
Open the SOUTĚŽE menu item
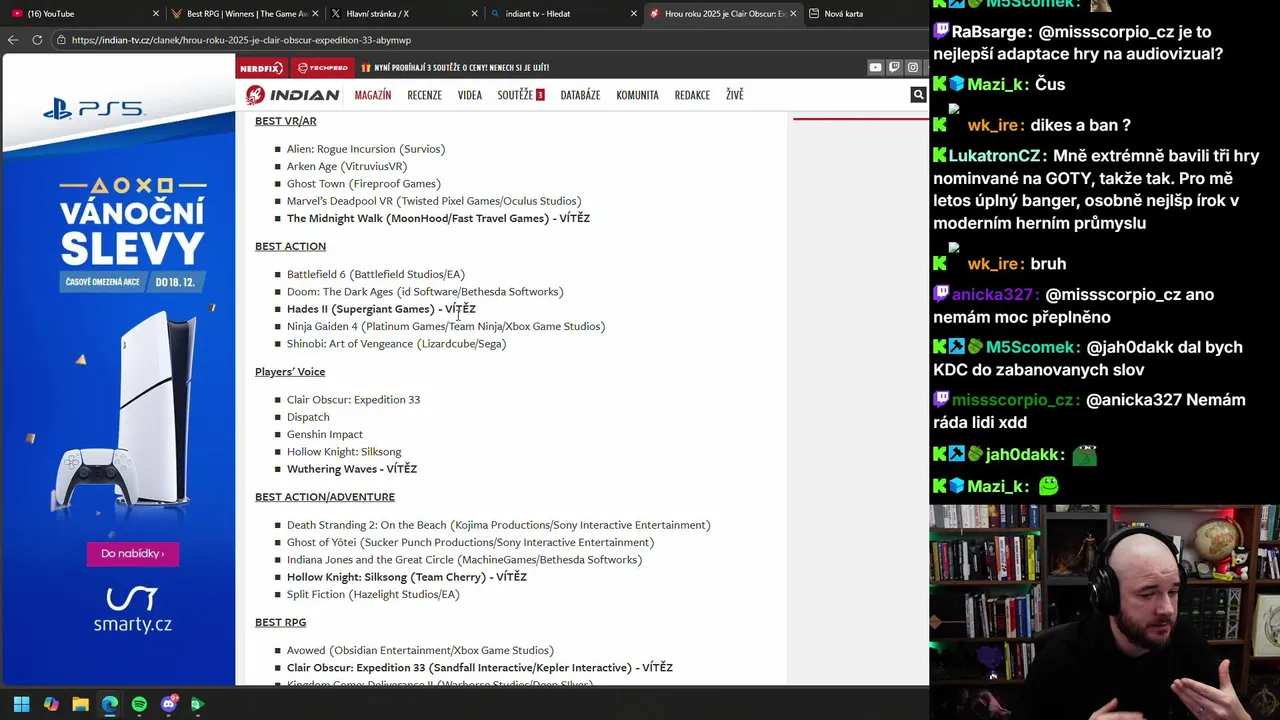[520, 95]
